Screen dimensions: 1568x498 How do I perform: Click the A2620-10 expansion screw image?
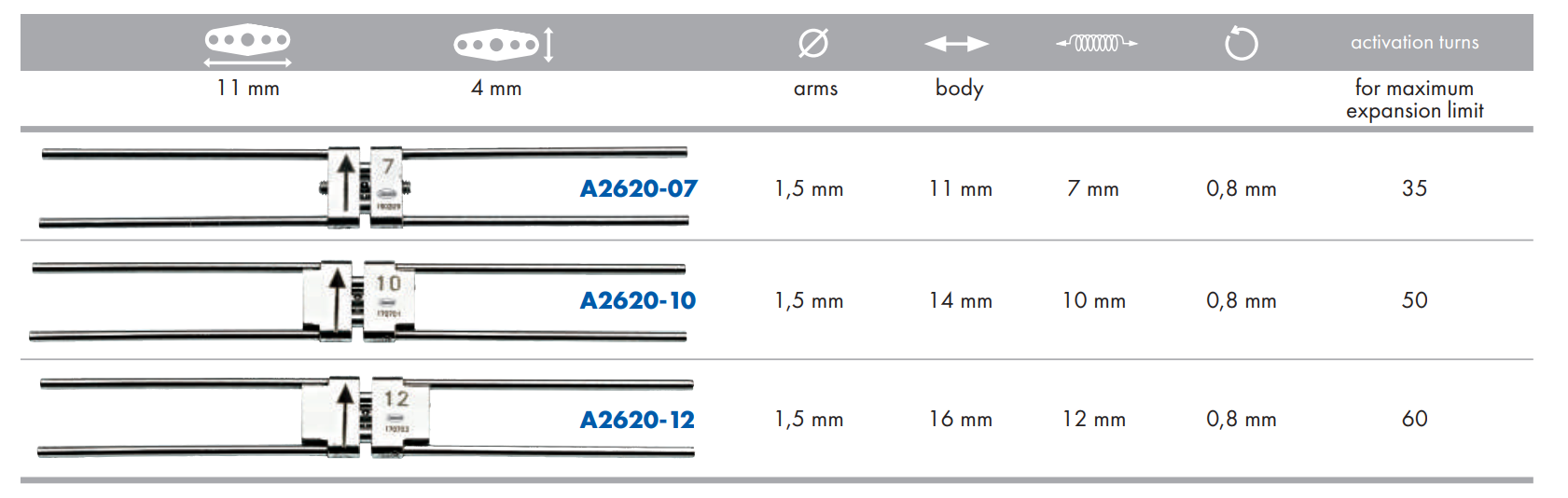[357, 302]
